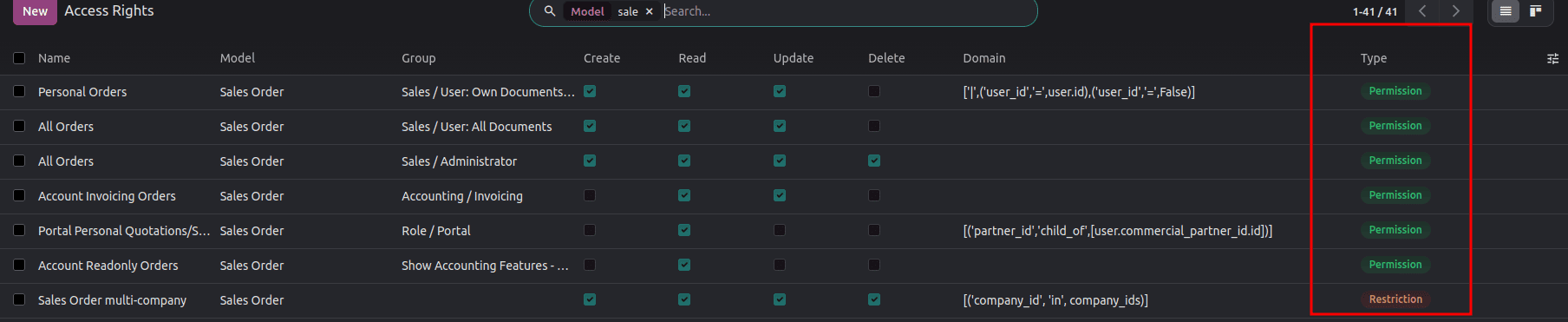Select Portal Personal Quotations row checkbox
1568x322 pixels.
[19, 230]
